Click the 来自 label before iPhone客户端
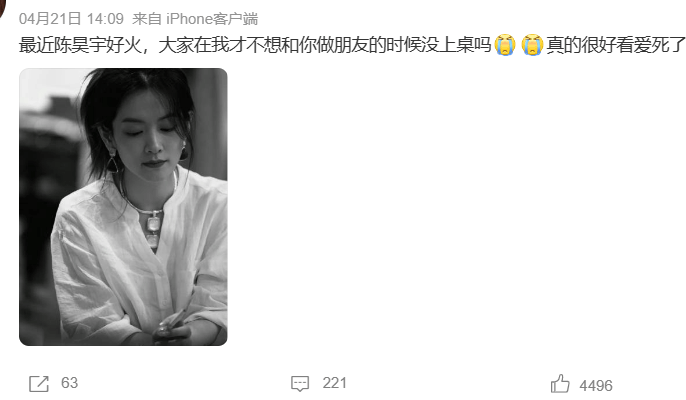 click(147, 19)
